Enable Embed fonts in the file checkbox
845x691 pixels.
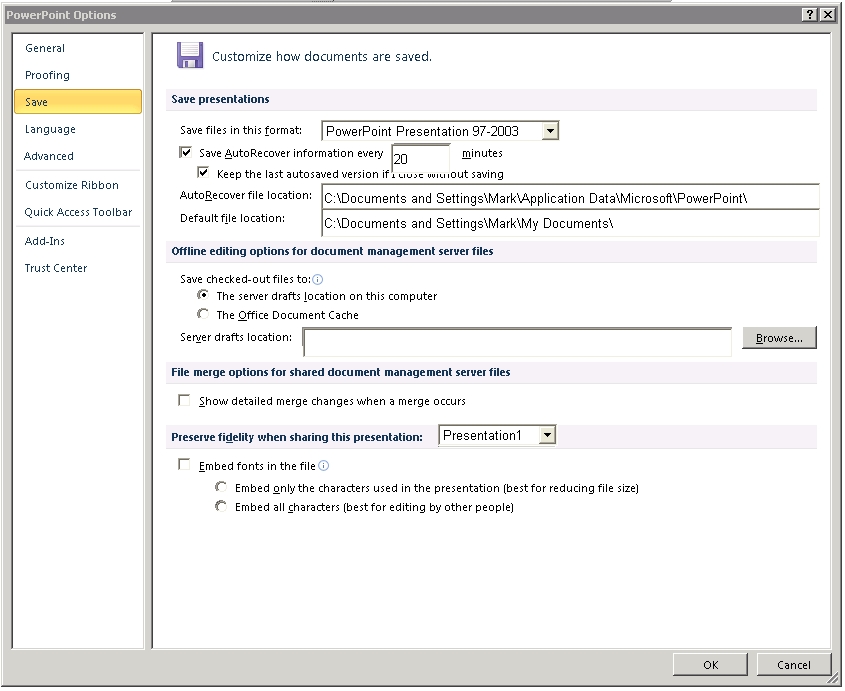pyautogui.click(x=184, y=465)
